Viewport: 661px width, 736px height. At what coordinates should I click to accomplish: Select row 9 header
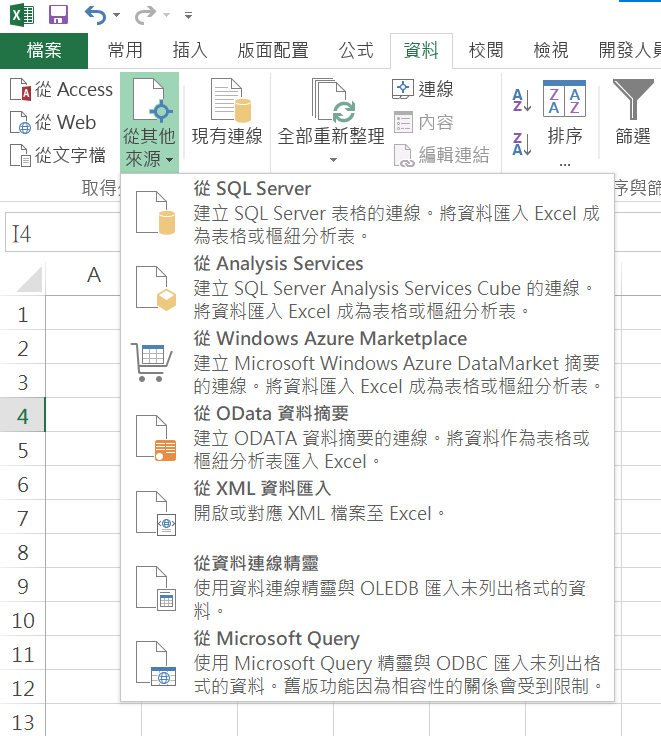[x=23, y=586]
